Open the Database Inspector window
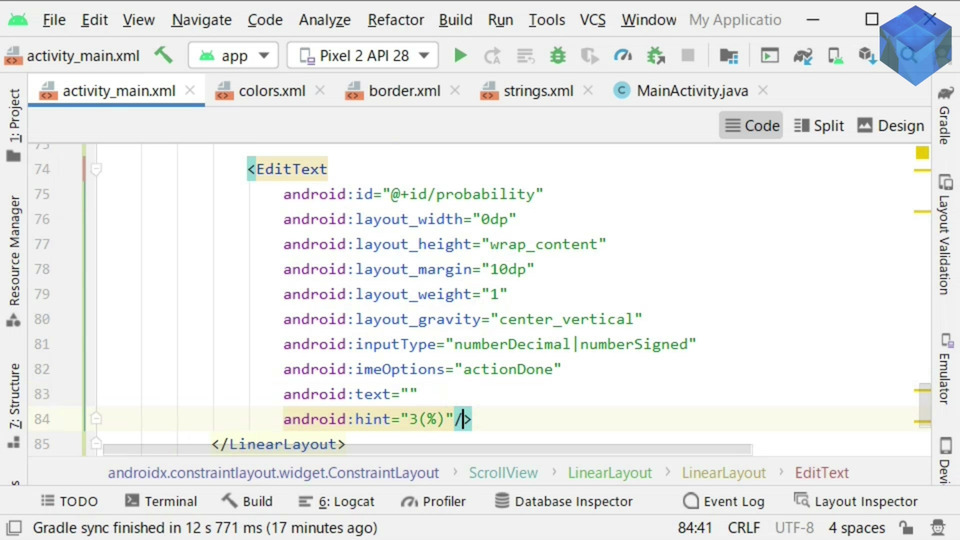This screenshot has width=960, height=540. click(x=563, y=501)
